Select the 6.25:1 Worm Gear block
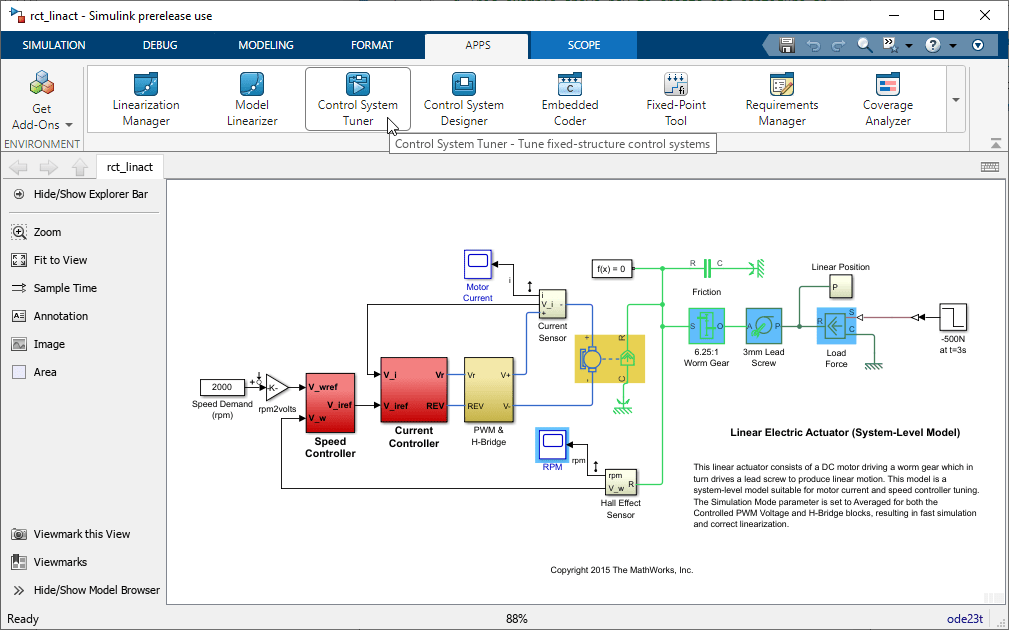 tap(707, 326)
